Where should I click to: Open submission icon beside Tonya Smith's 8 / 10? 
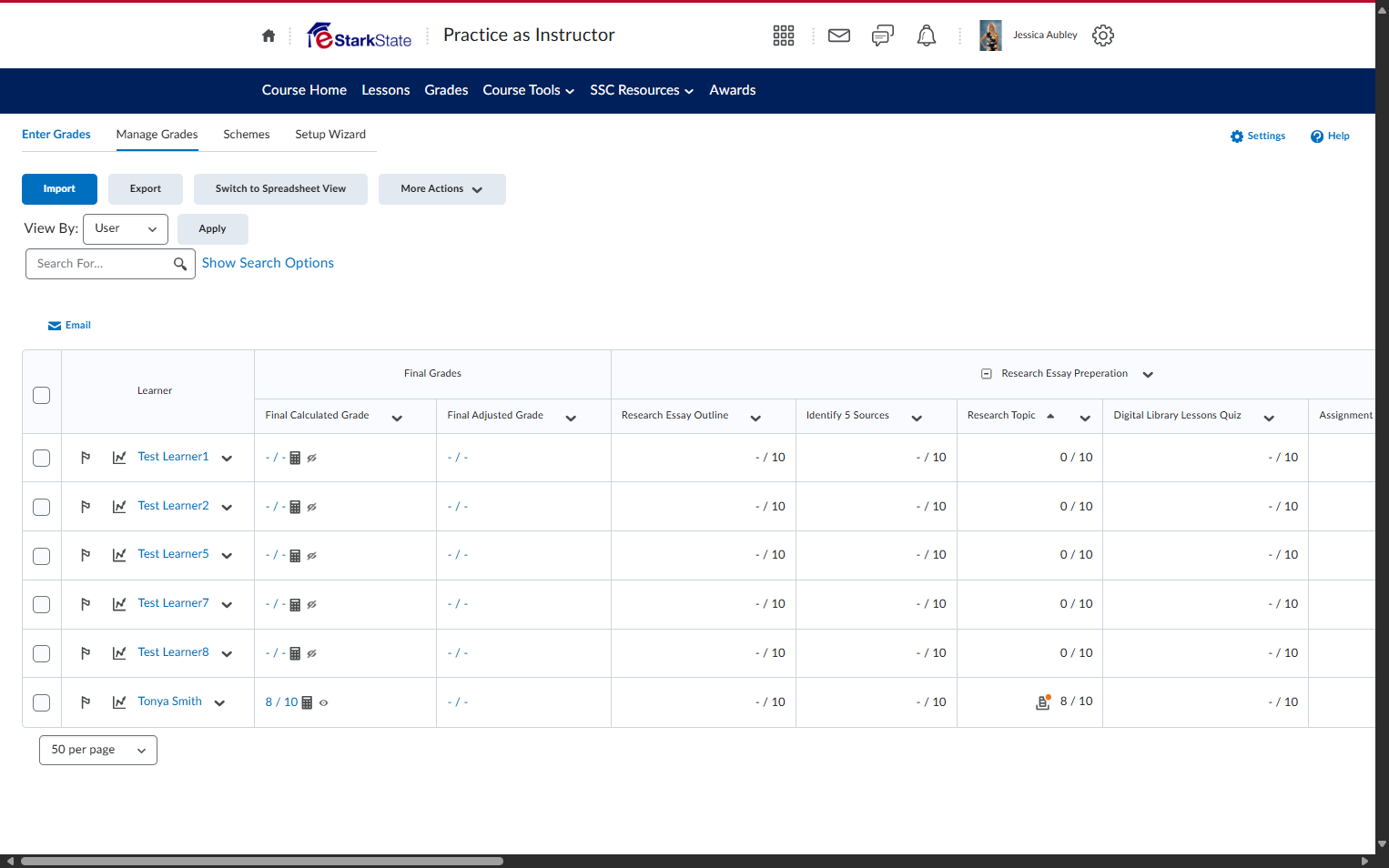(1044, 701)
